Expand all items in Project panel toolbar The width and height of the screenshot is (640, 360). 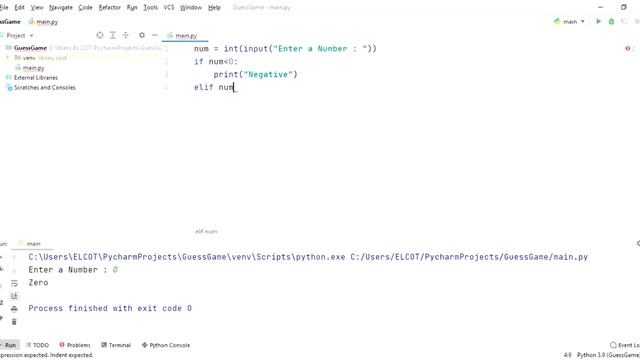coord(113,35)
